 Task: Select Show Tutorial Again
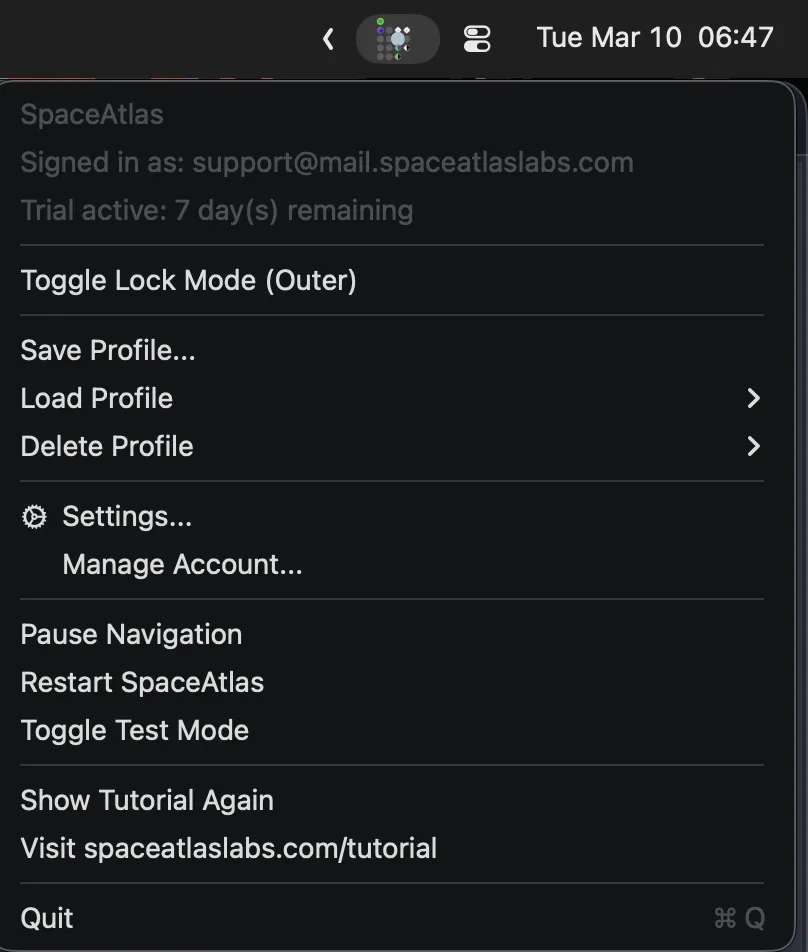tap(147, 799)
